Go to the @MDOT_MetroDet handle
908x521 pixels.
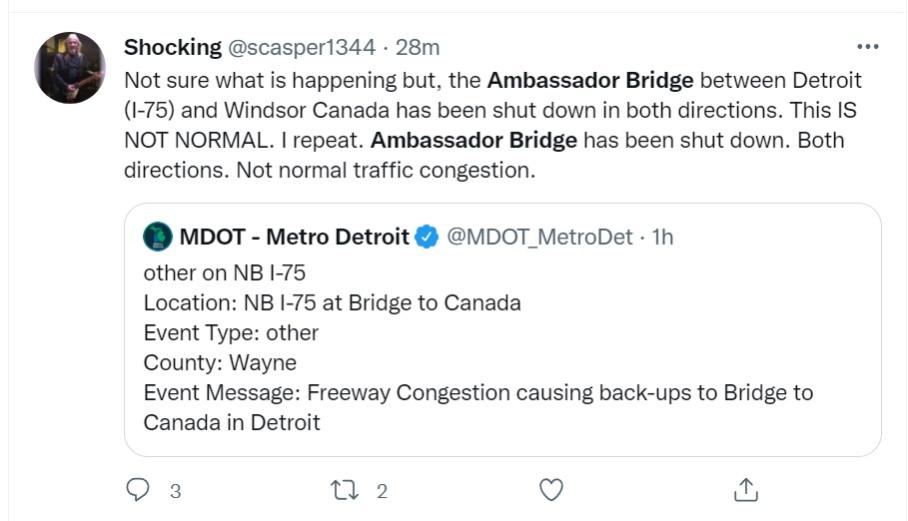pyautogui.click(x=539, y=237)
